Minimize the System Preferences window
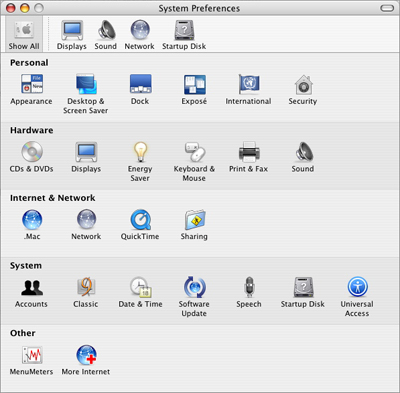 coord(25,8)
